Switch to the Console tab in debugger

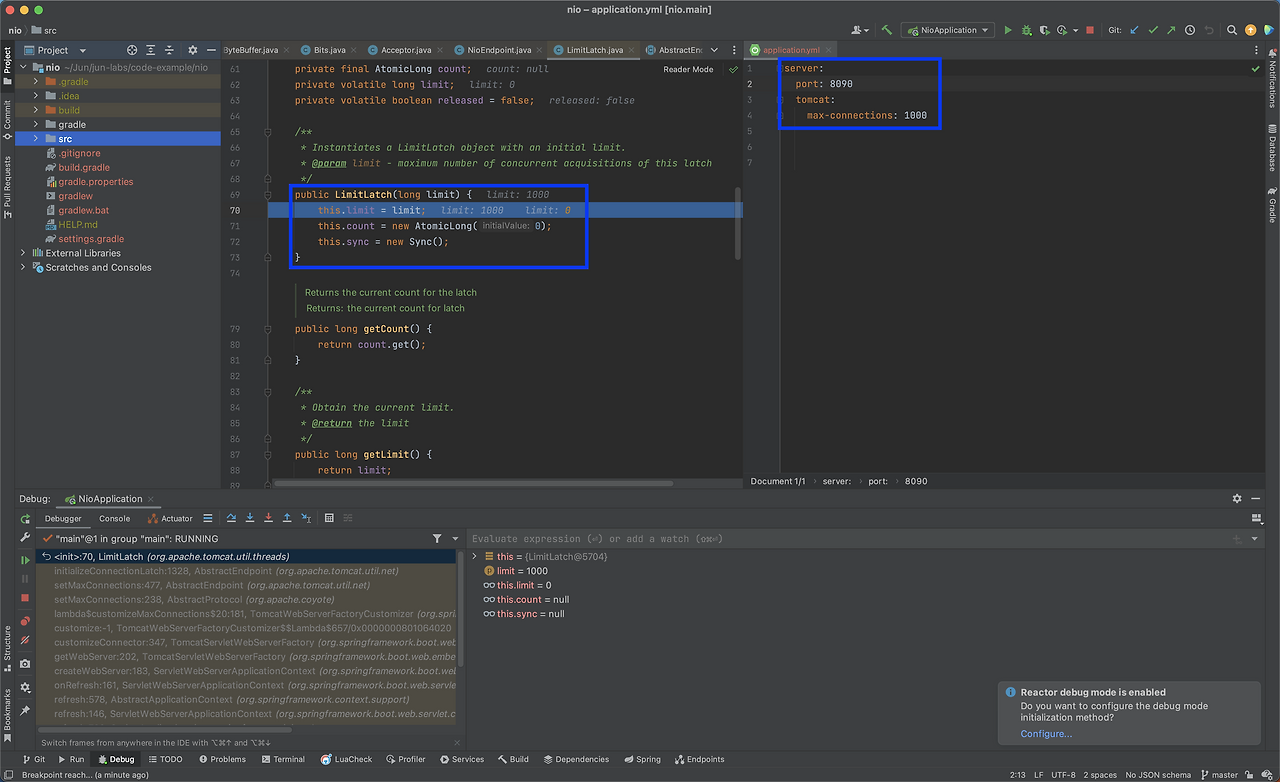pos(114,518)
